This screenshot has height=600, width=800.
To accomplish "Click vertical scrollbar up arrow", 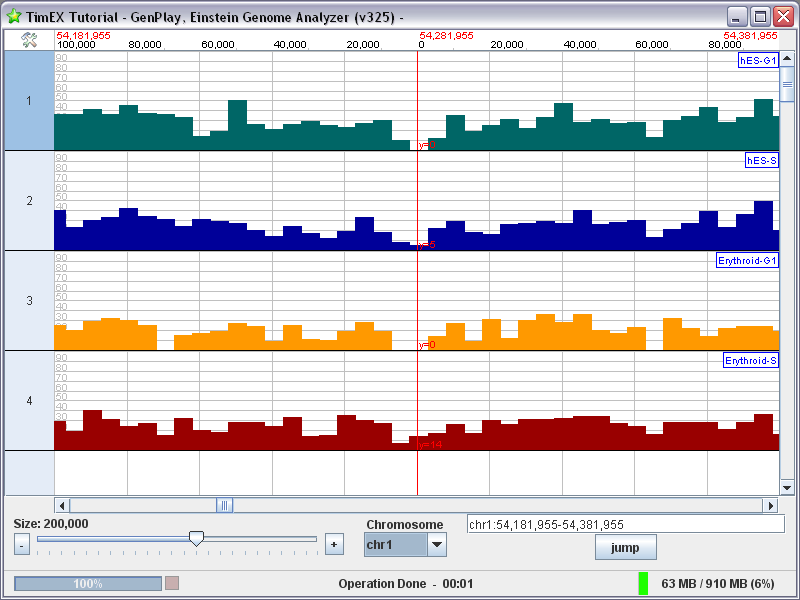I will 787,59.
